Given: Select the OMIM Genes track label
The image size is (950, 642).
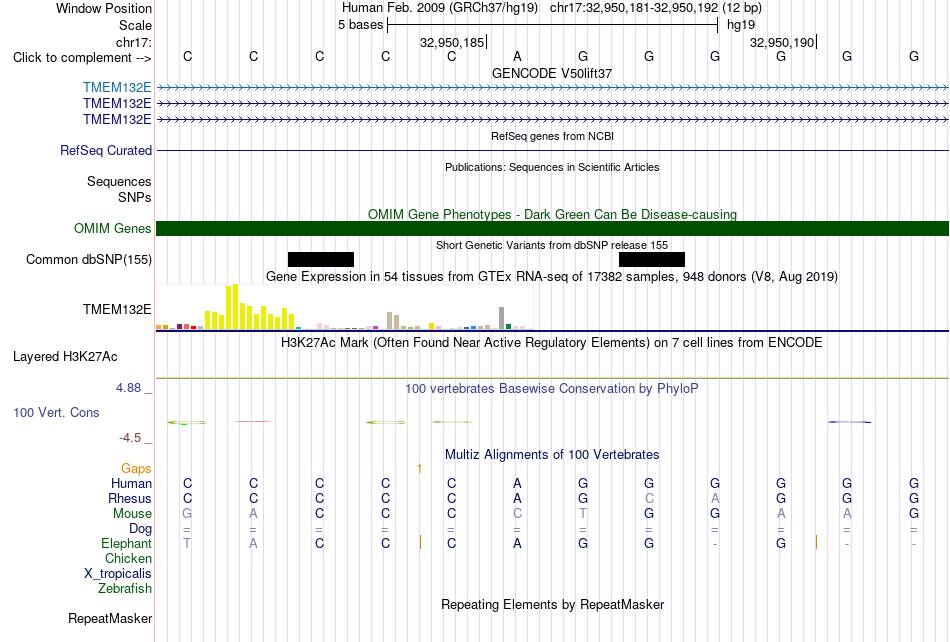Looking at the screenshot, I should [x=113, y=228].
